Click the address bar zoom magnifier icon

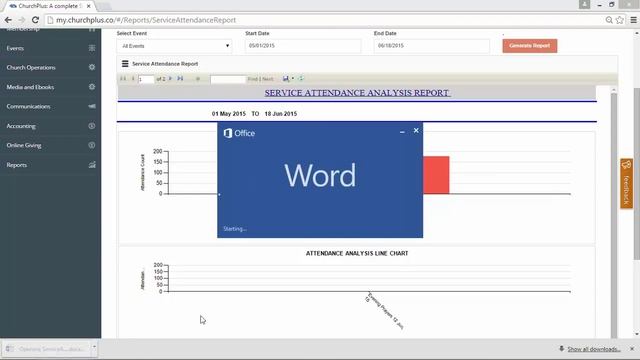coord(609,20)
